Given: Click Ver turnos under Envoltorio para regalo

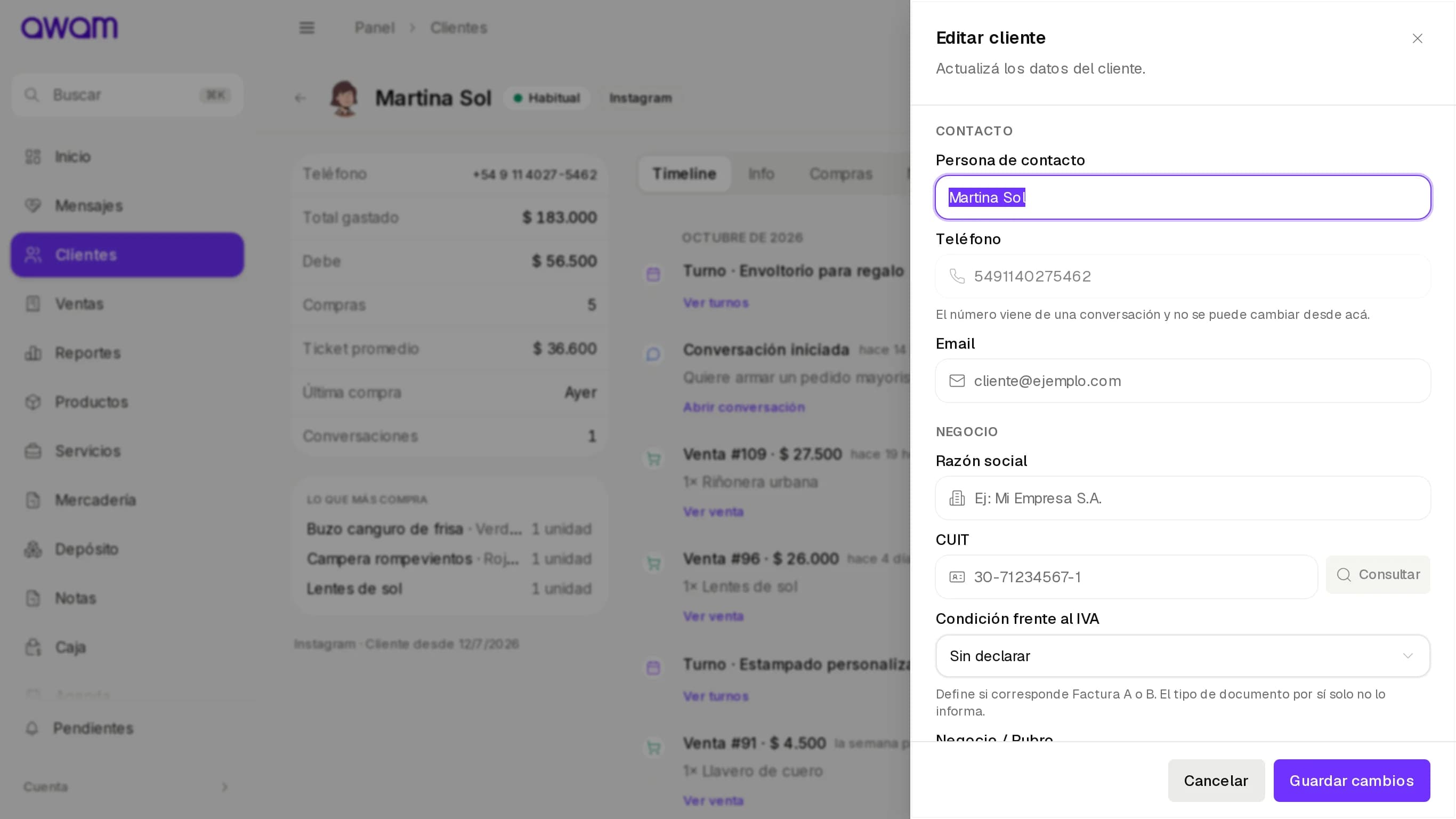Looking at the screenshot, I should tap(715, 303).
